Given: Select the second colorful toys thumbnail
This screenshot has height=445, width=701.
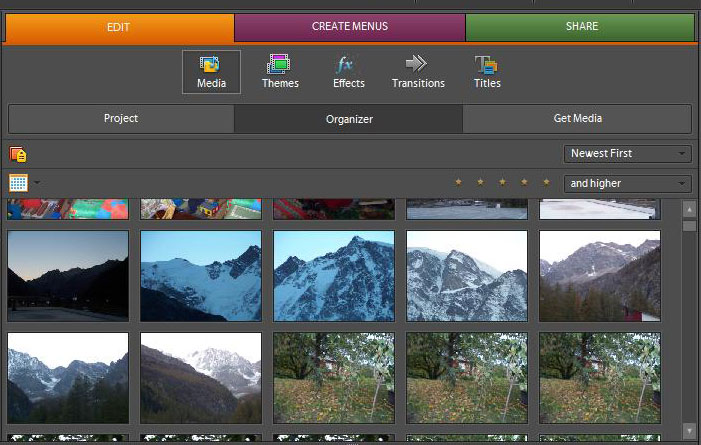Looking at the screenshot, I should pos(201,209).
